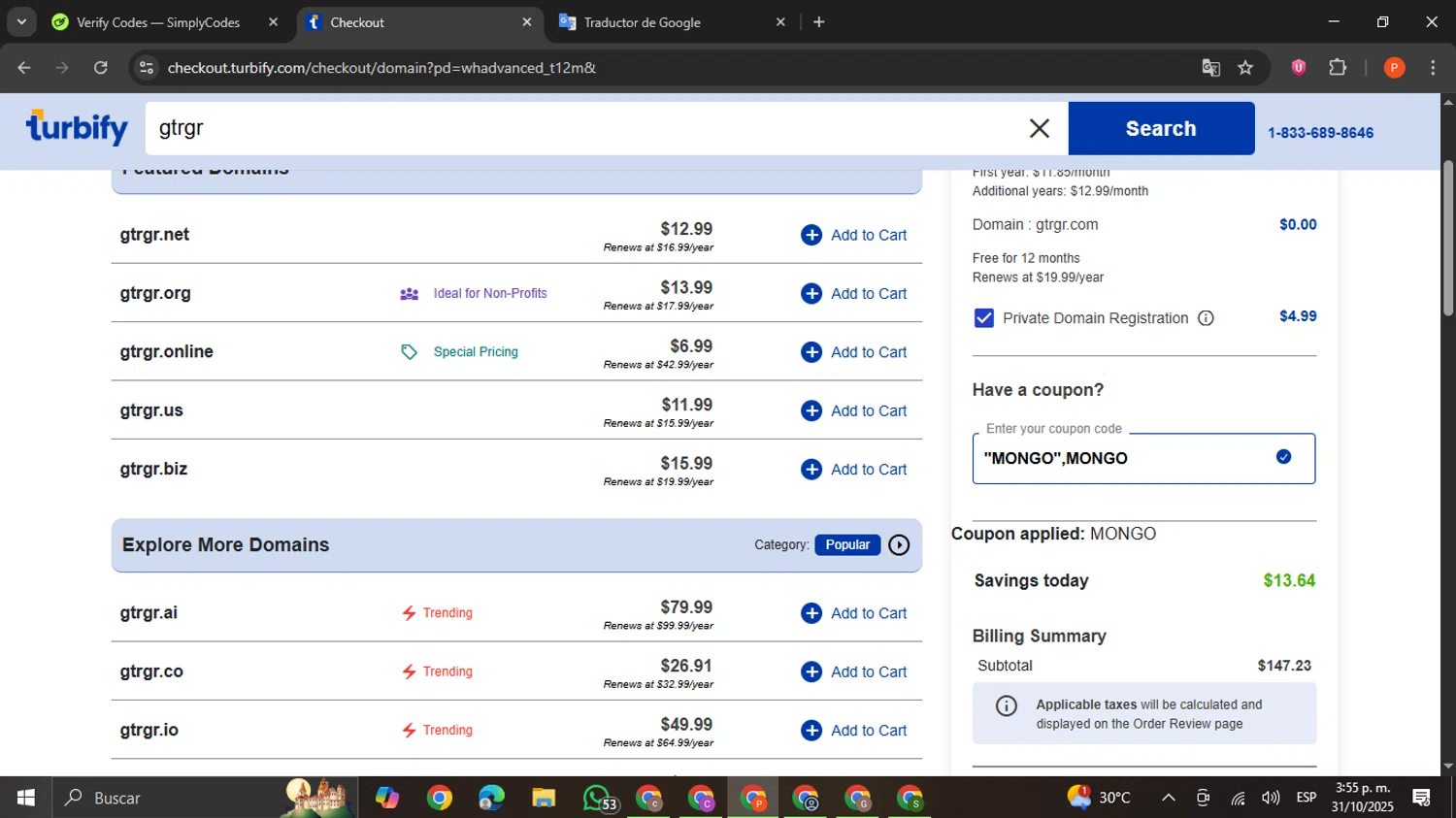Close the Traductor de Google tab
Screen dimensions: 1456x818
coord(780,22)
